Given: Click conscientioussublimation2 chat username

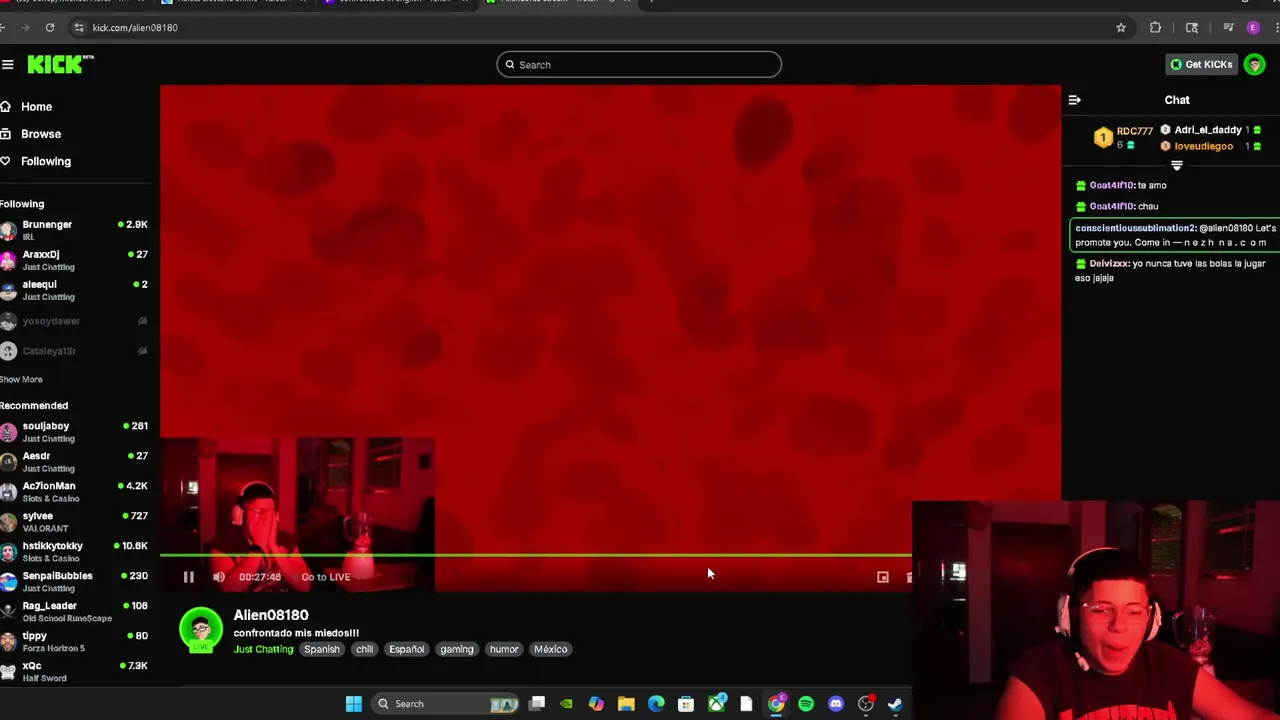Looking at the screenshot, I should [1135, 228].
